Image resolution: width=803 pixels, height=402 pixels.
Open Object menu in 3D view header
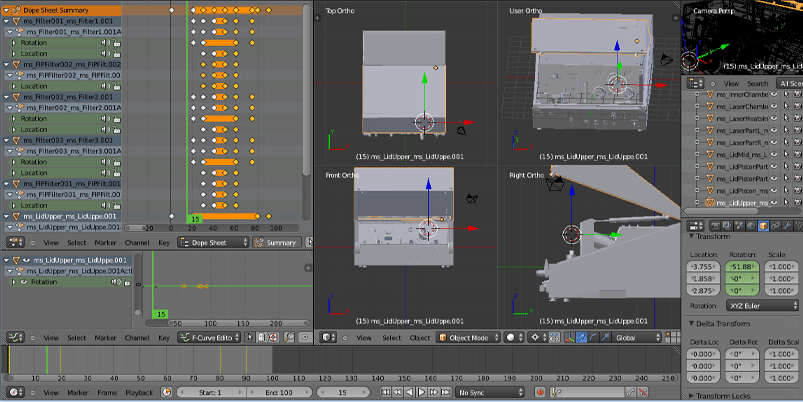(x=420, y=337)
